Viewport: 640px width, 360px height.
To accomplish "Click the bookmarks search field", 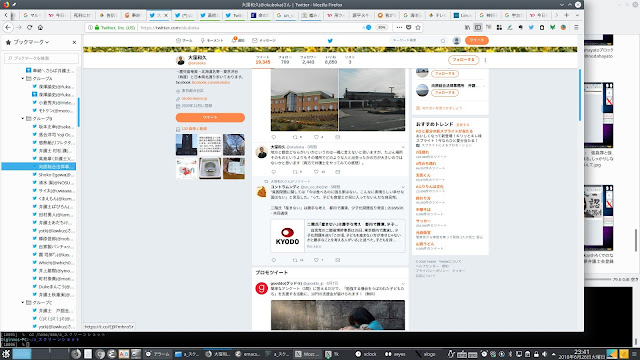I will point(41,58).
